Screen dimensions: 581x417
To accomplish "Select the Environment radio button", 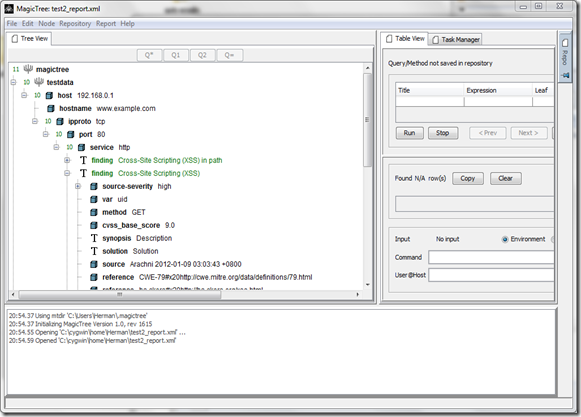I will click(505, 239).
